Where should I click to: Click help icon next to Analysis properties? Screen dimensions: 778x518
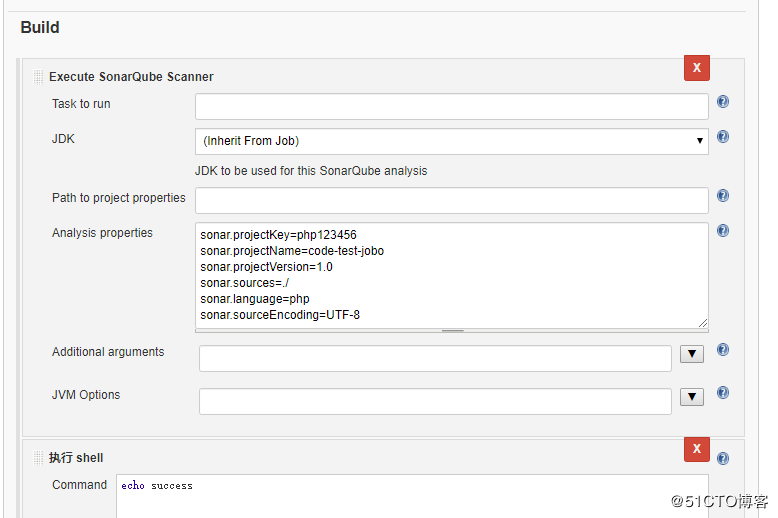(723, 231)
